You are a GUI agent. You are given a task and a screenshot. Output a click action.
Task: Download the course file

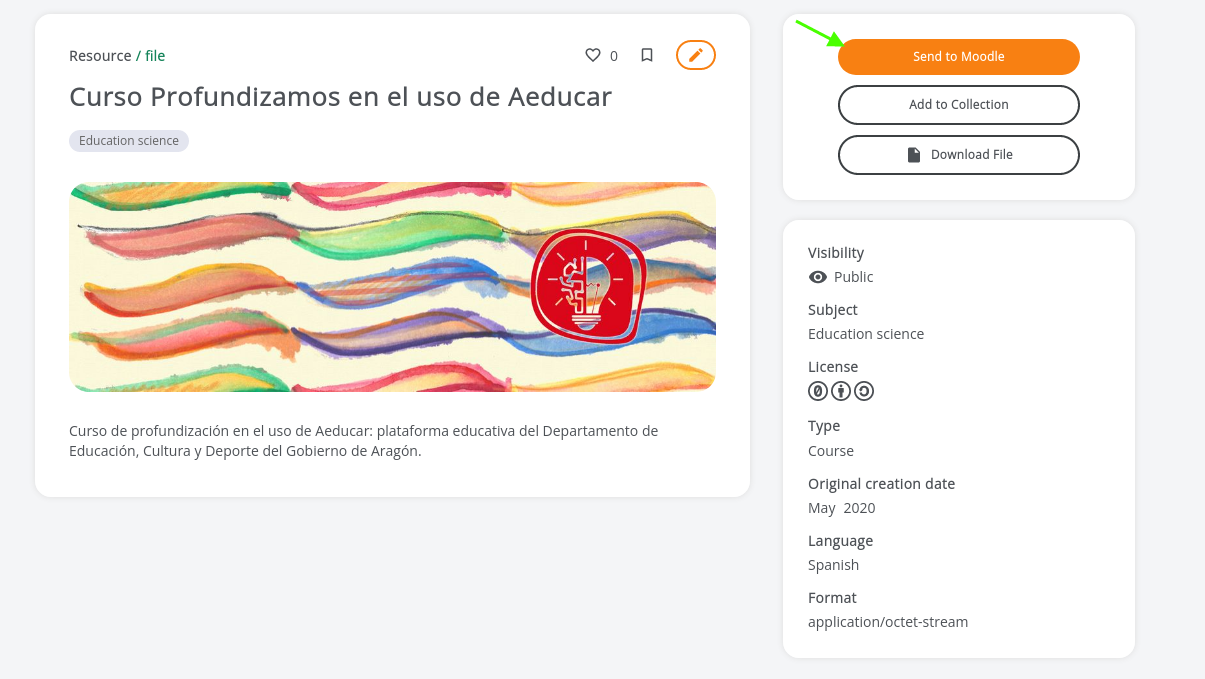click(x=959, y=155)
